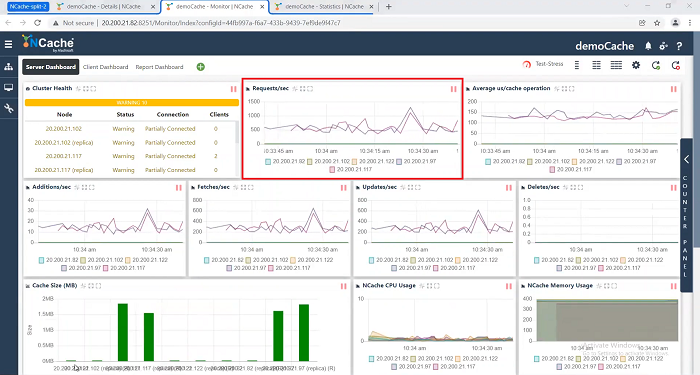Screen dimensions: 700x375
Task: Bookmark this page with the star
Action: point(657,23)
